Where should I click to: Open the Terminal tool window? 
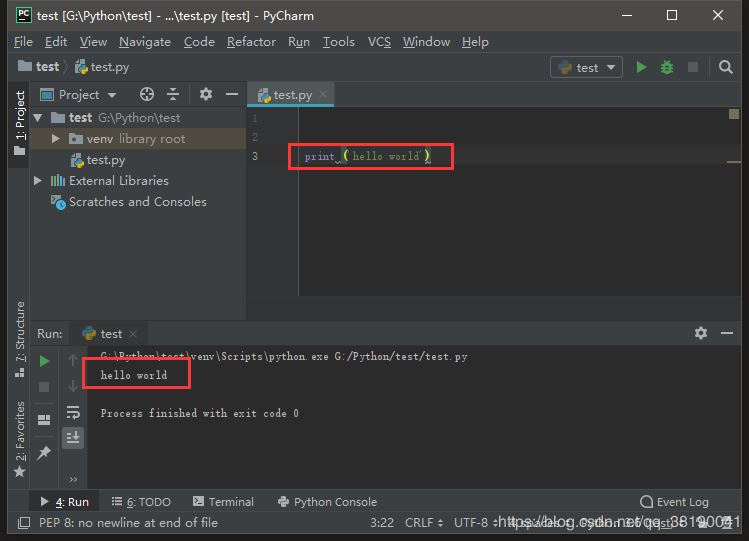coord(223,502)
